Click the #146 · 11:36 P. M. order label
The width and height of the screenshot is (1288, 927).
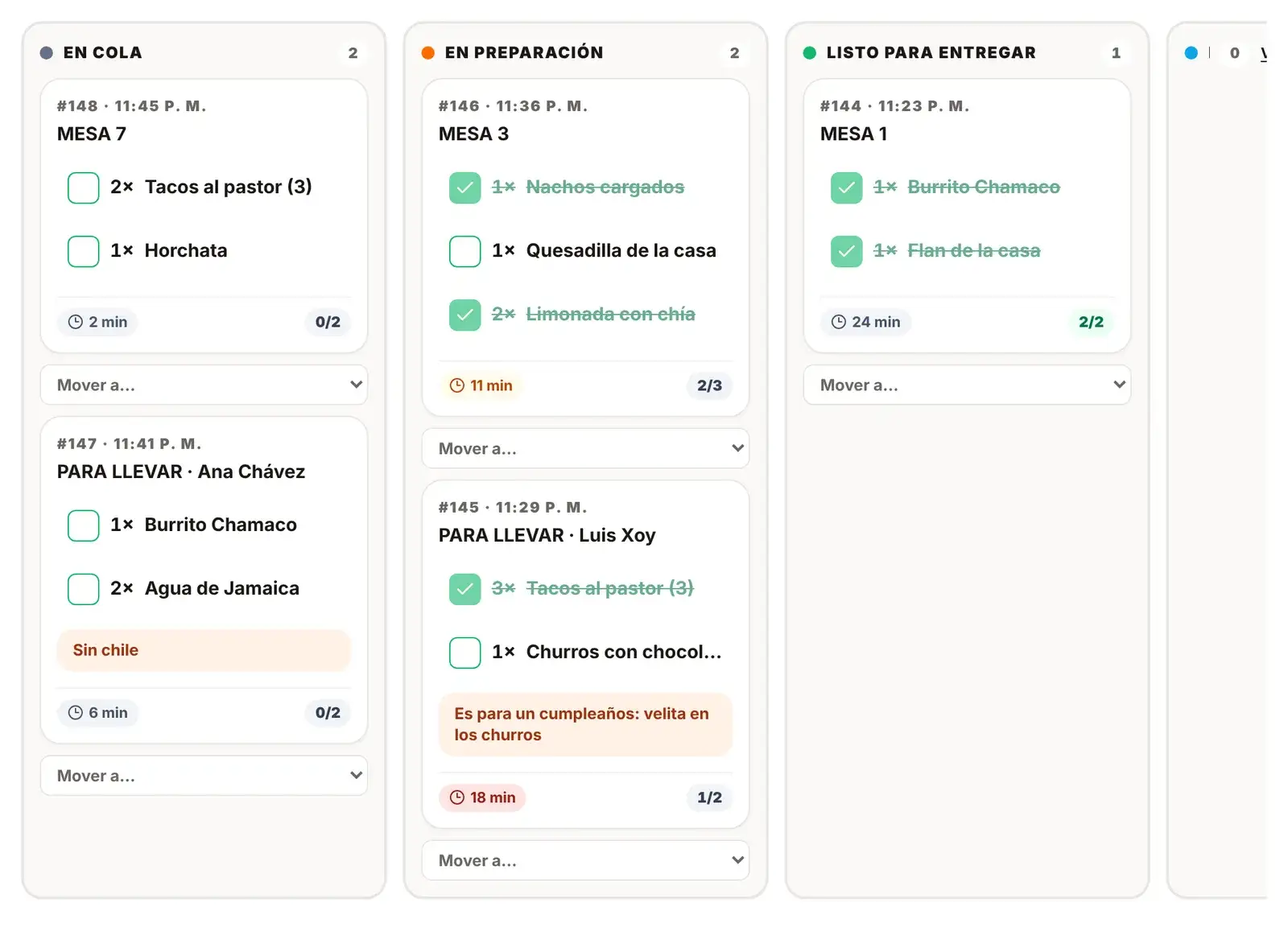(513, 106)
